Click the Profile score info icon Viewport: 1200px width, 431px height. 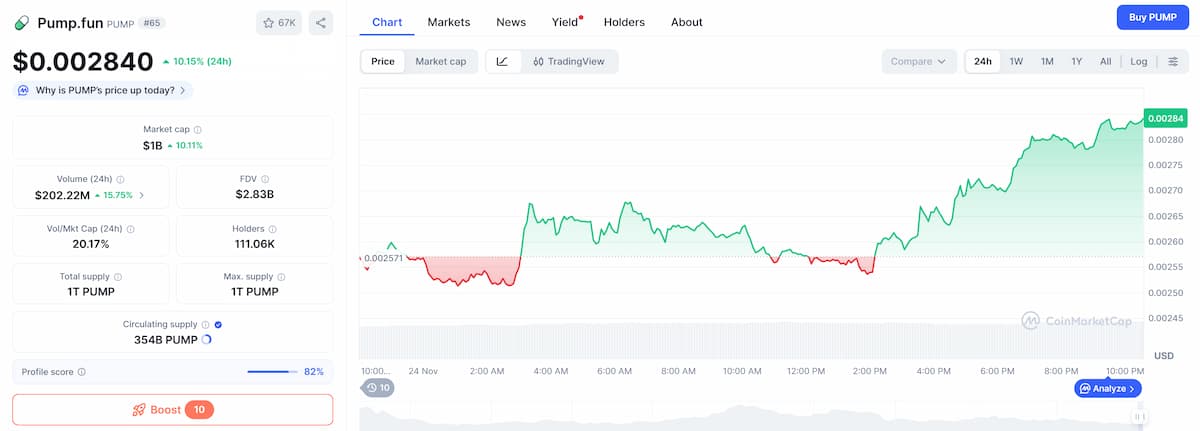click(x=81, y=372)
